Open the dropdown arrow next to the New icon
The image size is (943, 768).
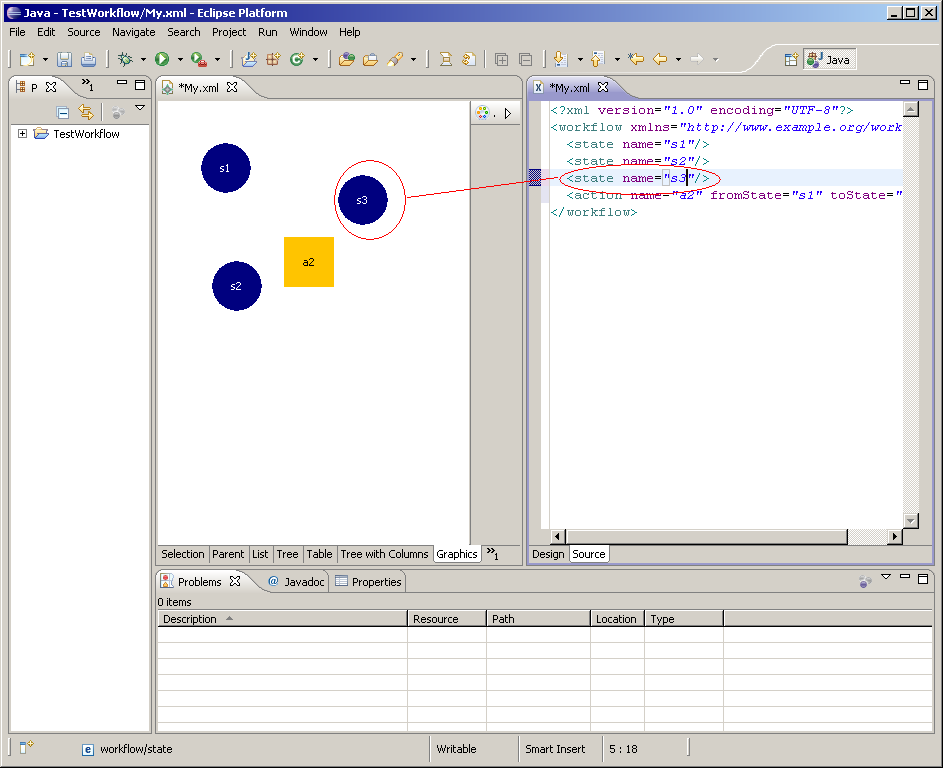pyautogui.click(x=45, y=60)
